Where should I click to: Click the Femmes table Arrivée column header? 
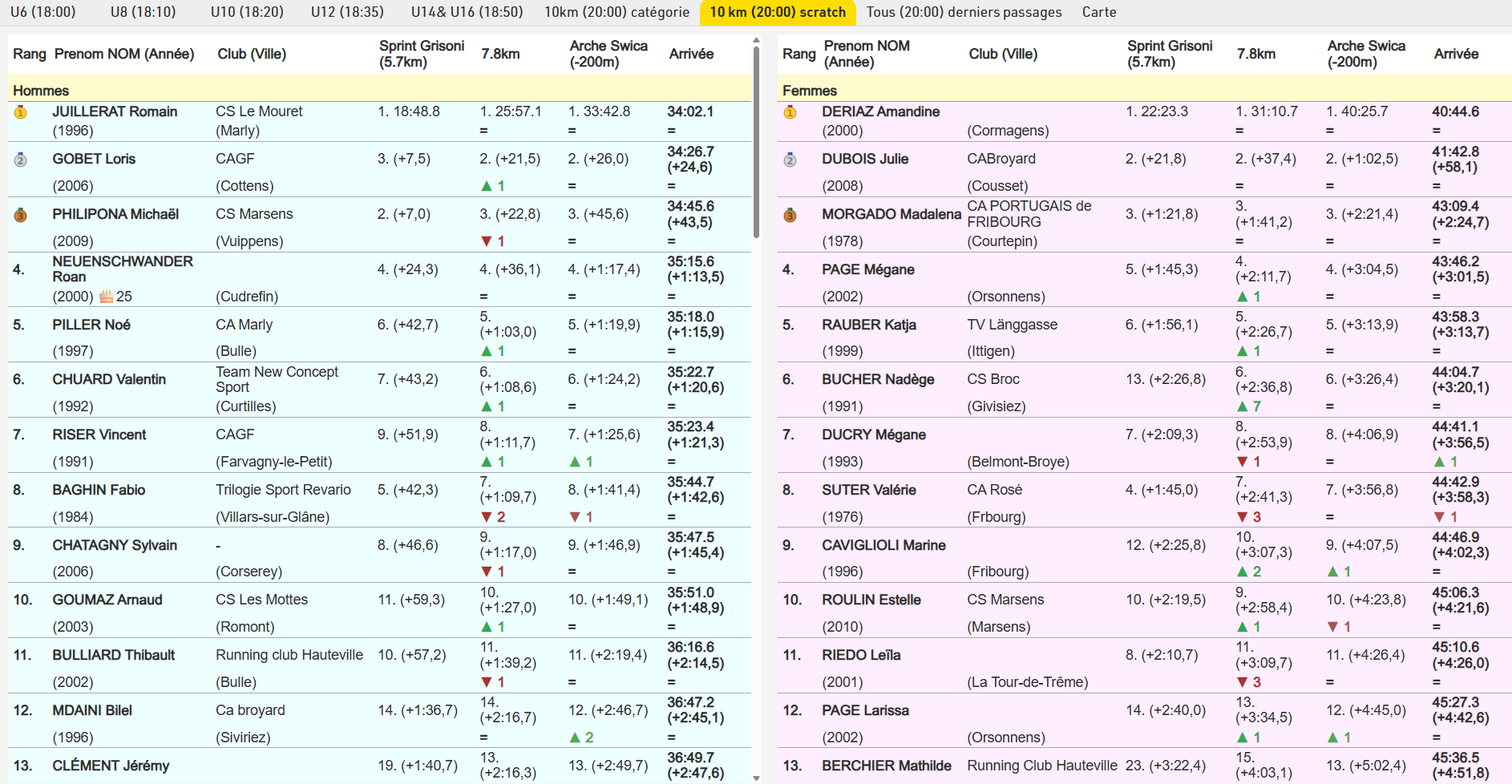point(1456,54)
